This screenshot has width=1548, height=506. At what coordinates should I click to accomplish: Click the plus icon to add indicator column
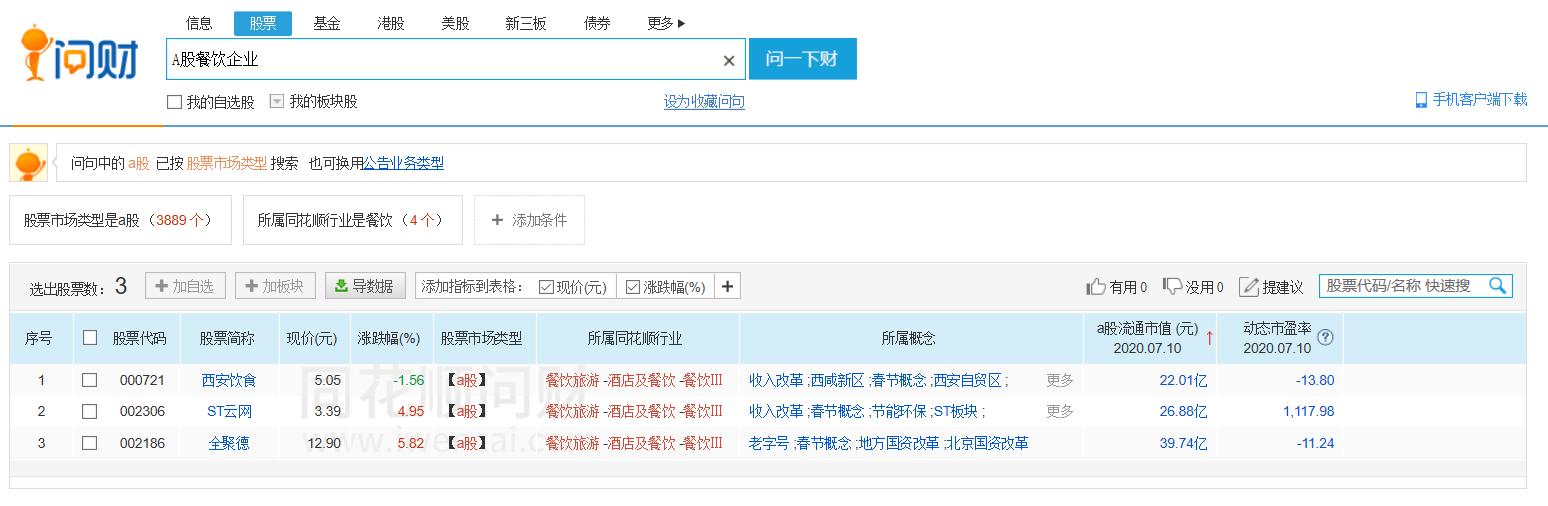coord(727,287)
